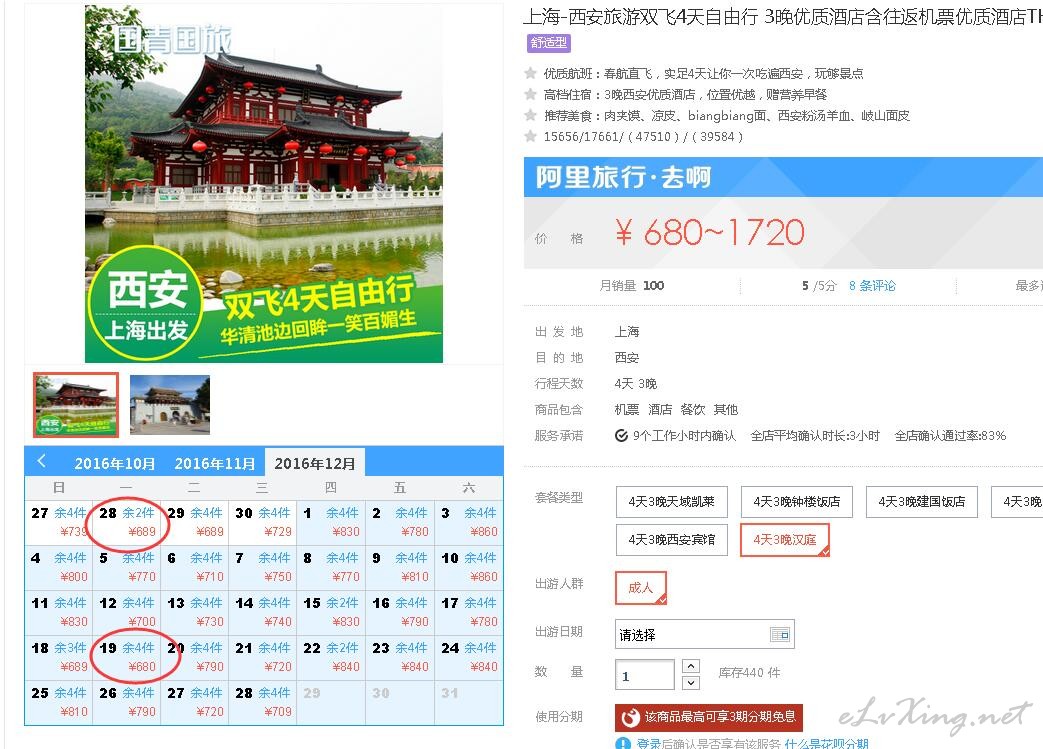This screenshot has width=1043, height=749.
Task: Pick December 7 priced ¥750
Action: tap(263, 567)
